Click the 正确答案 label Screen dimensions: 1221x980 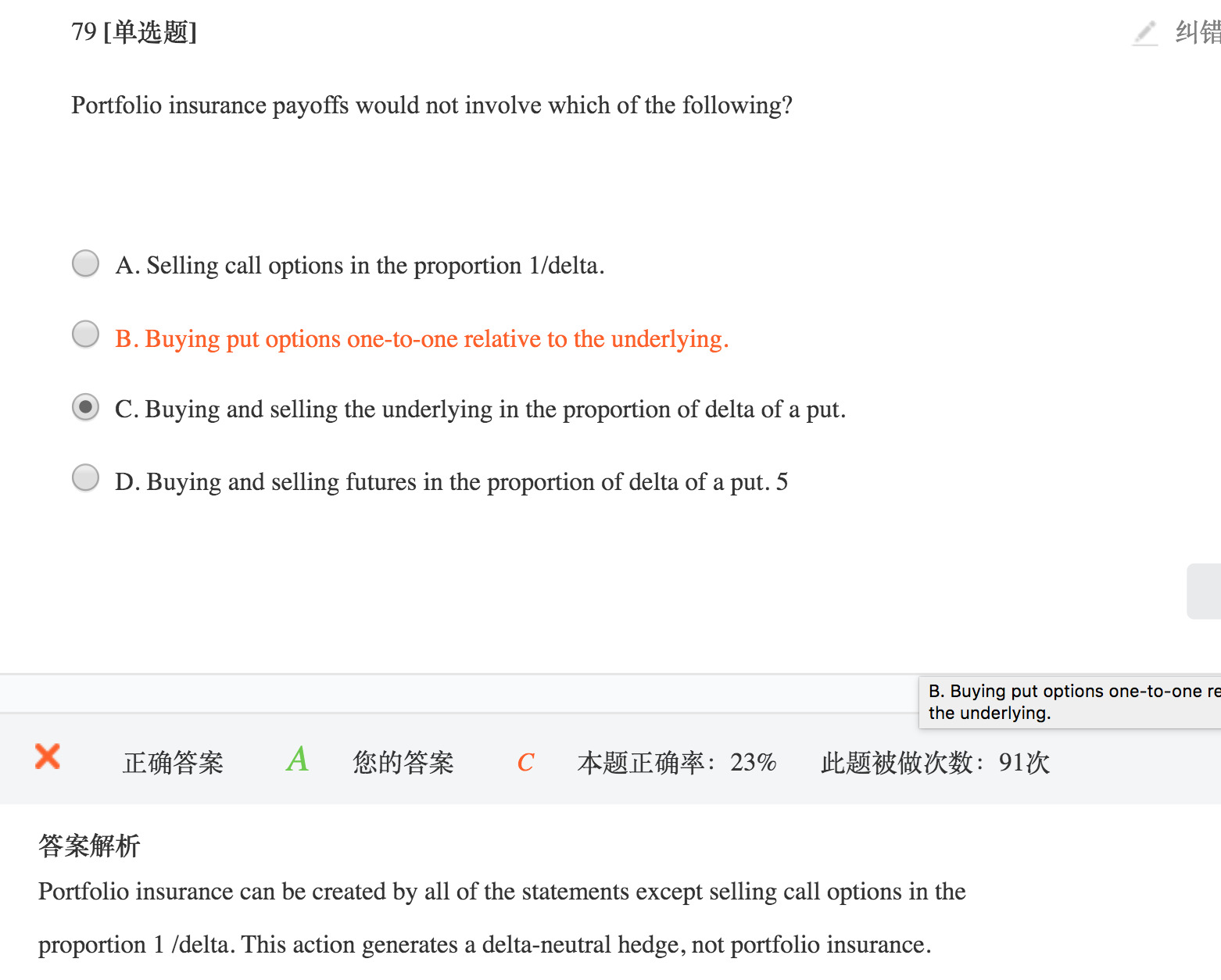[x=173, y=763]
